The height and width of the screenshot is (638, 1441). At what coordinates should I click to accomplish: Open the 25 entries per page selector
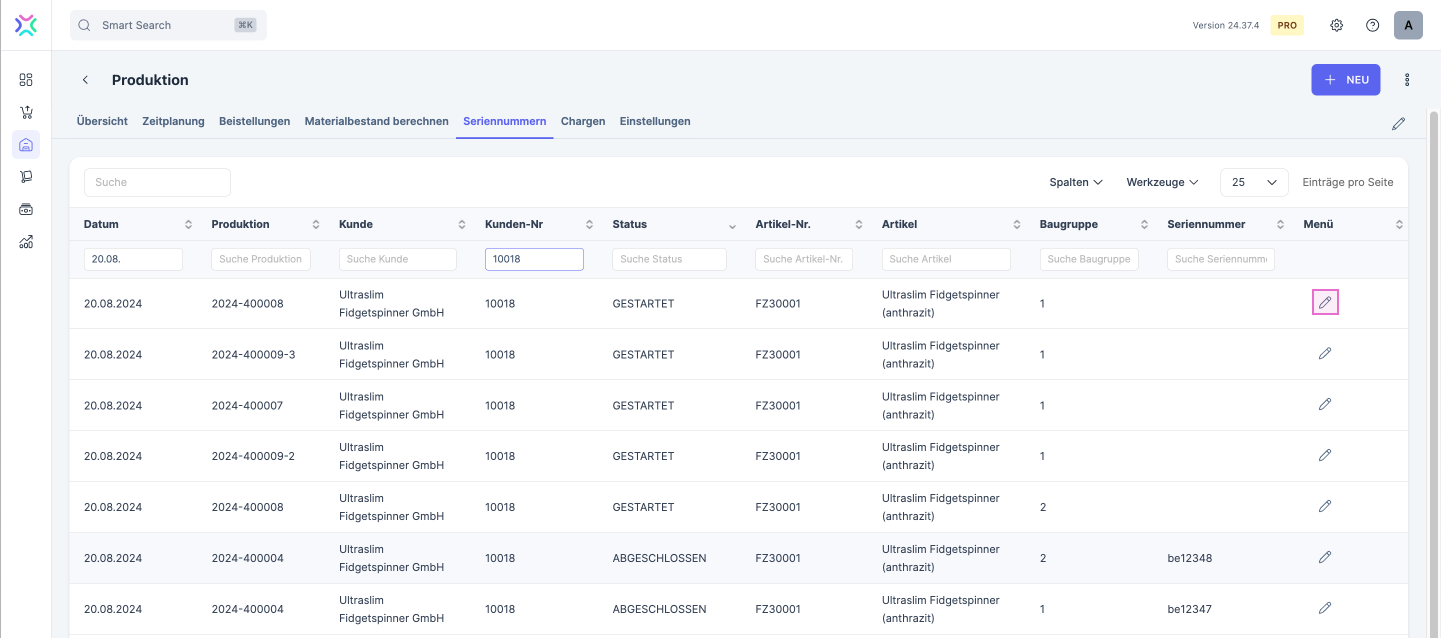[x=1254, y=182]
